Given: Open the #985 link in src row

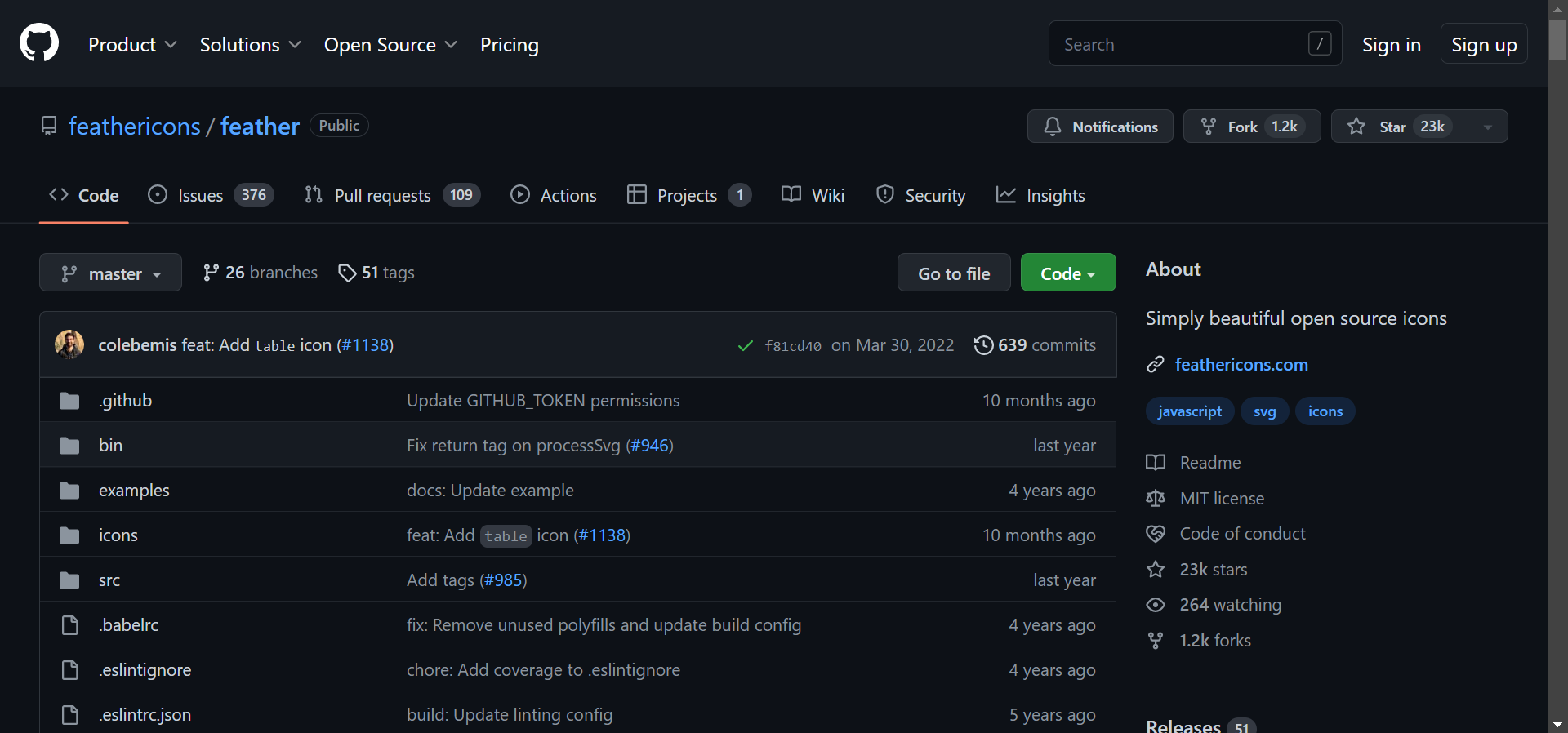Looking at the screenshot, I should click(x=503, y=580).
